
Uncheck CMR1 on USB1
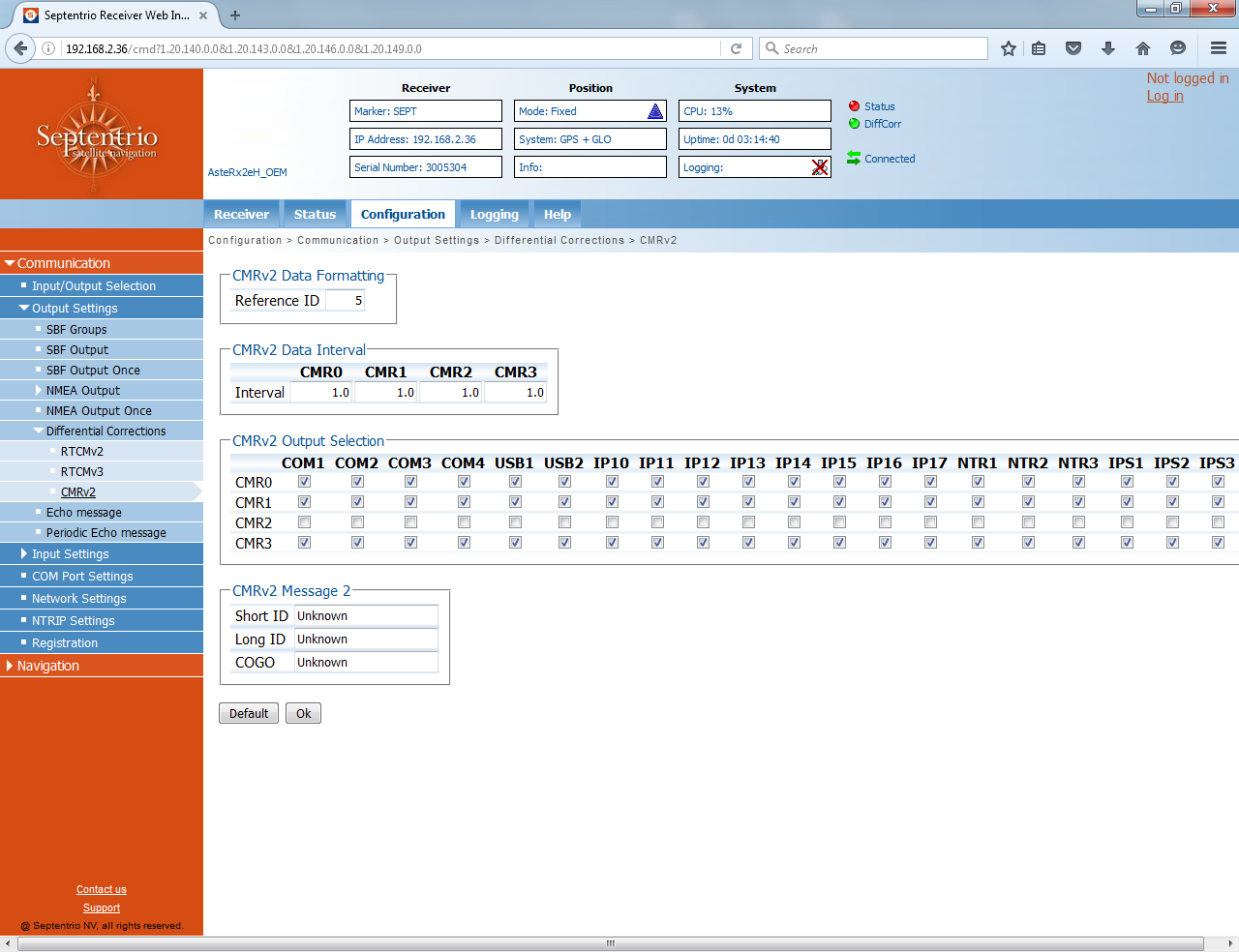pos(515,502)
